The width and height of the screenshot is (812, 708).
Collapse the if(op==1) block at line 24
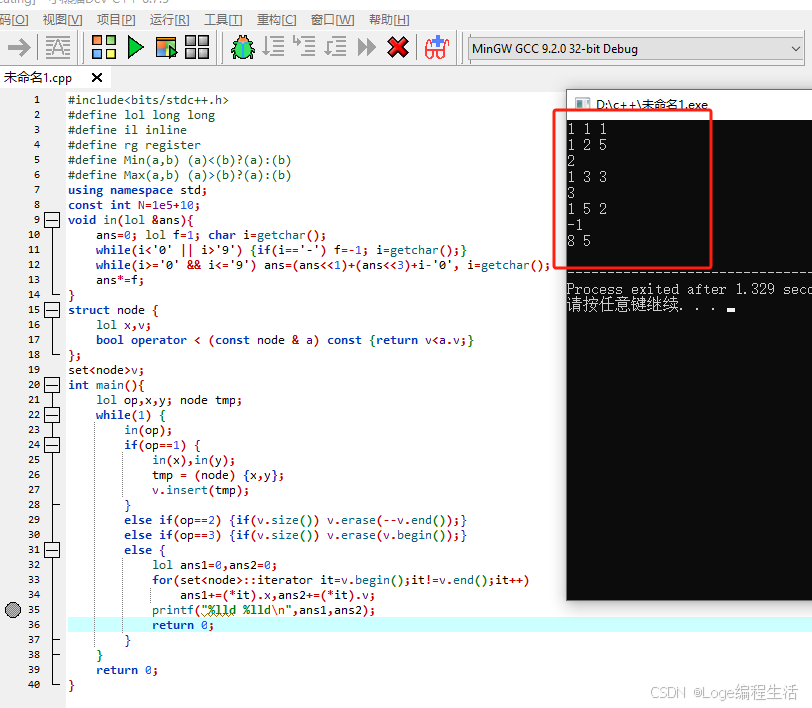pos(52,445)
